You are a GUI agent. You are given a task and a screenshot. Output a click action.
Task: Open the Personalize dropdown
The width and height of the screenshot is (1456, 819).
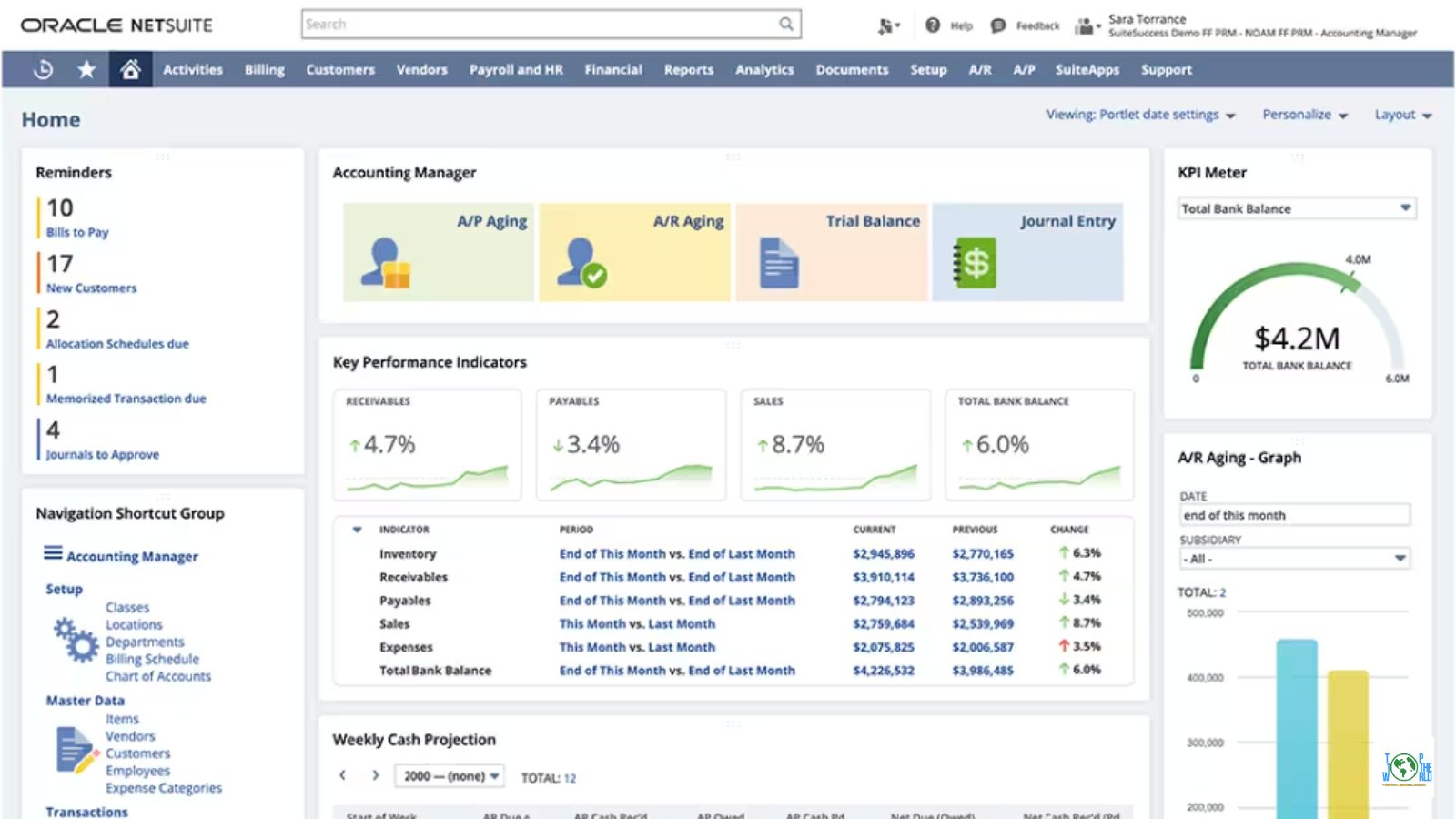tap(1305, 115)
